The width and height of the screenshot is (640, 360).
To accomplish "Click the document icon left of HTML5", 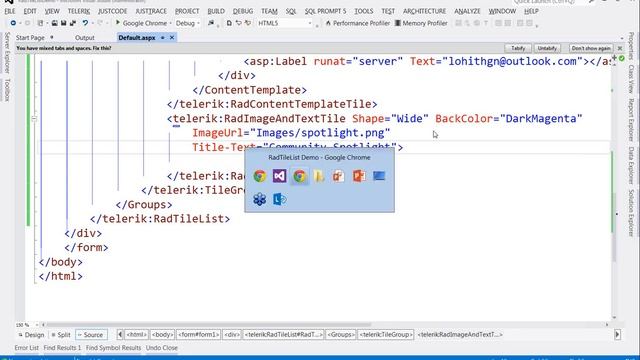I will [229, 23].
